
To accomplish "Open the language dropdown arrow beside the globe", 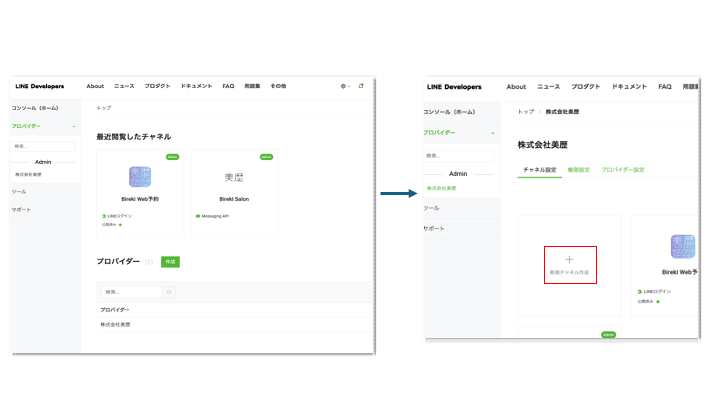I will click(x=349, y=86).
